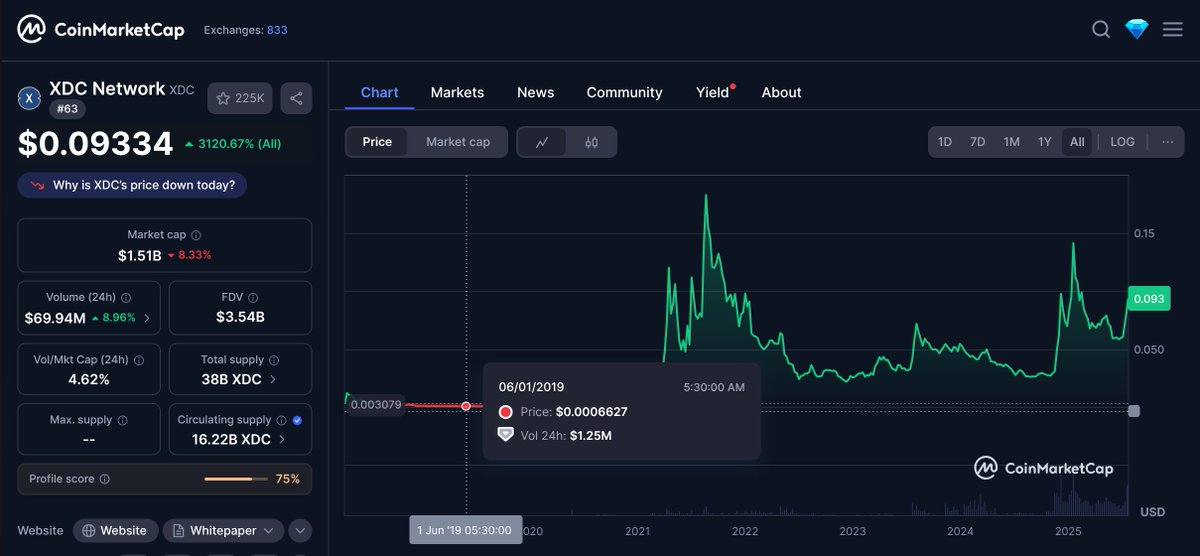
Task: Click the gray handle on the price axis
Action: (1134, 411)
